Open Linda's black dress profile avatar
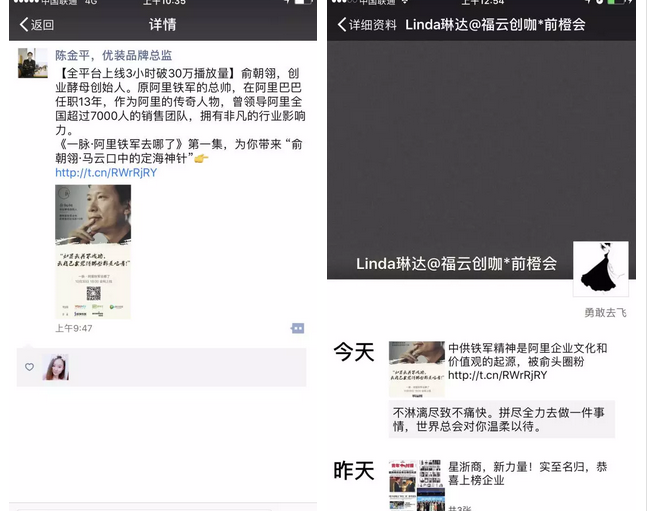The height and width of the screenshot is (511, 647). [601, 269]
